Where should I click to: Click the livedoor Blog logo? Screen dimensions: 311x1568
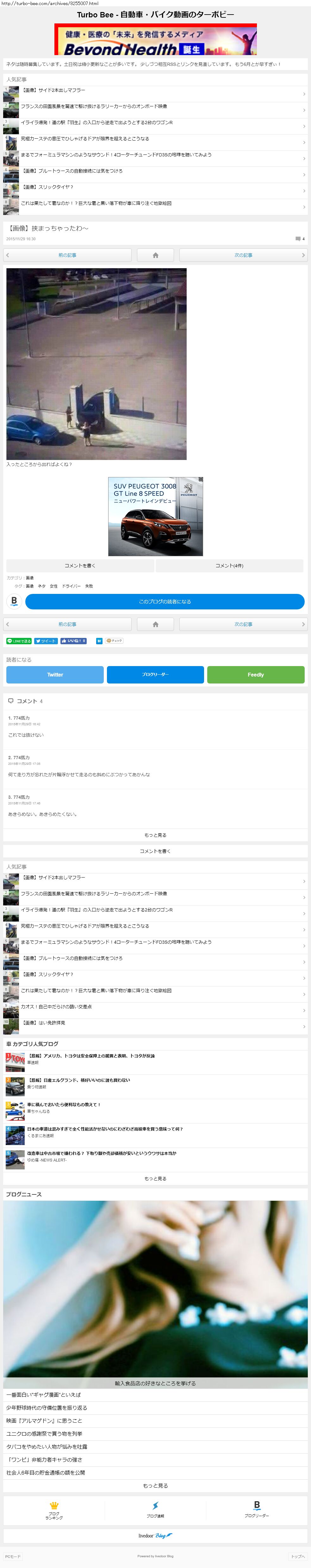[x=155, y=1536]
